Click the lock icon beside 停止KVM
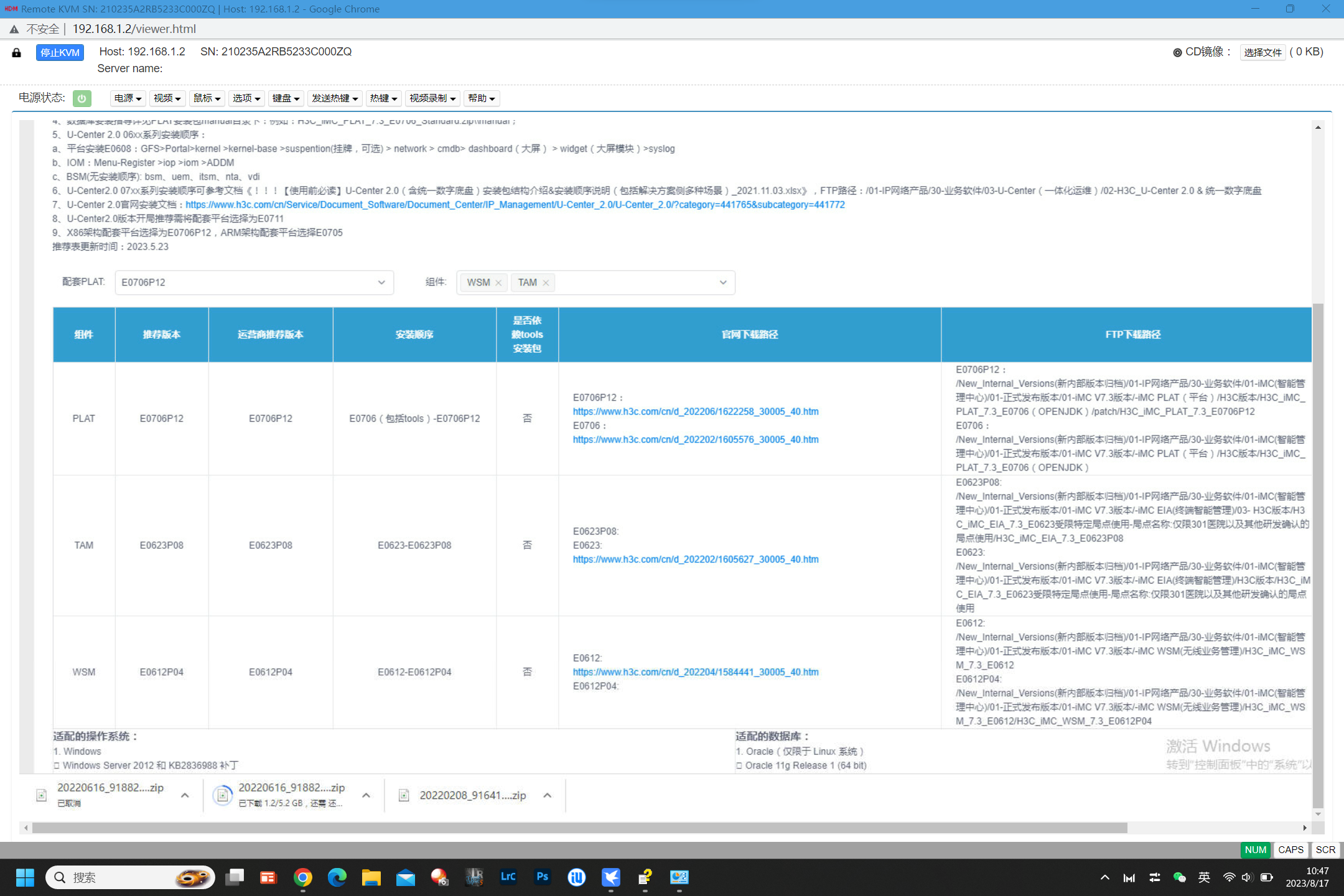Image resolution: width=1344 pixels, height=896 pixels. 17,53
